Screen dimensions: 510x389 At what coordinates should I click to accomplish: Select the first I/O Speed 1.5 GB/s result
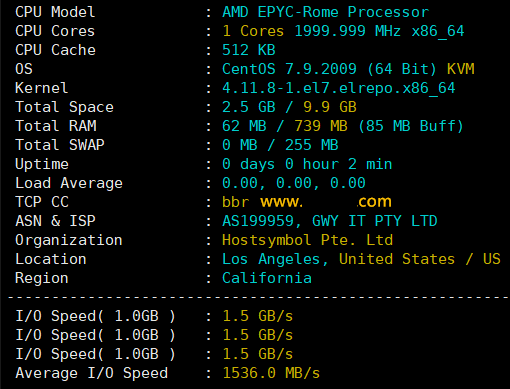point(257,316)
